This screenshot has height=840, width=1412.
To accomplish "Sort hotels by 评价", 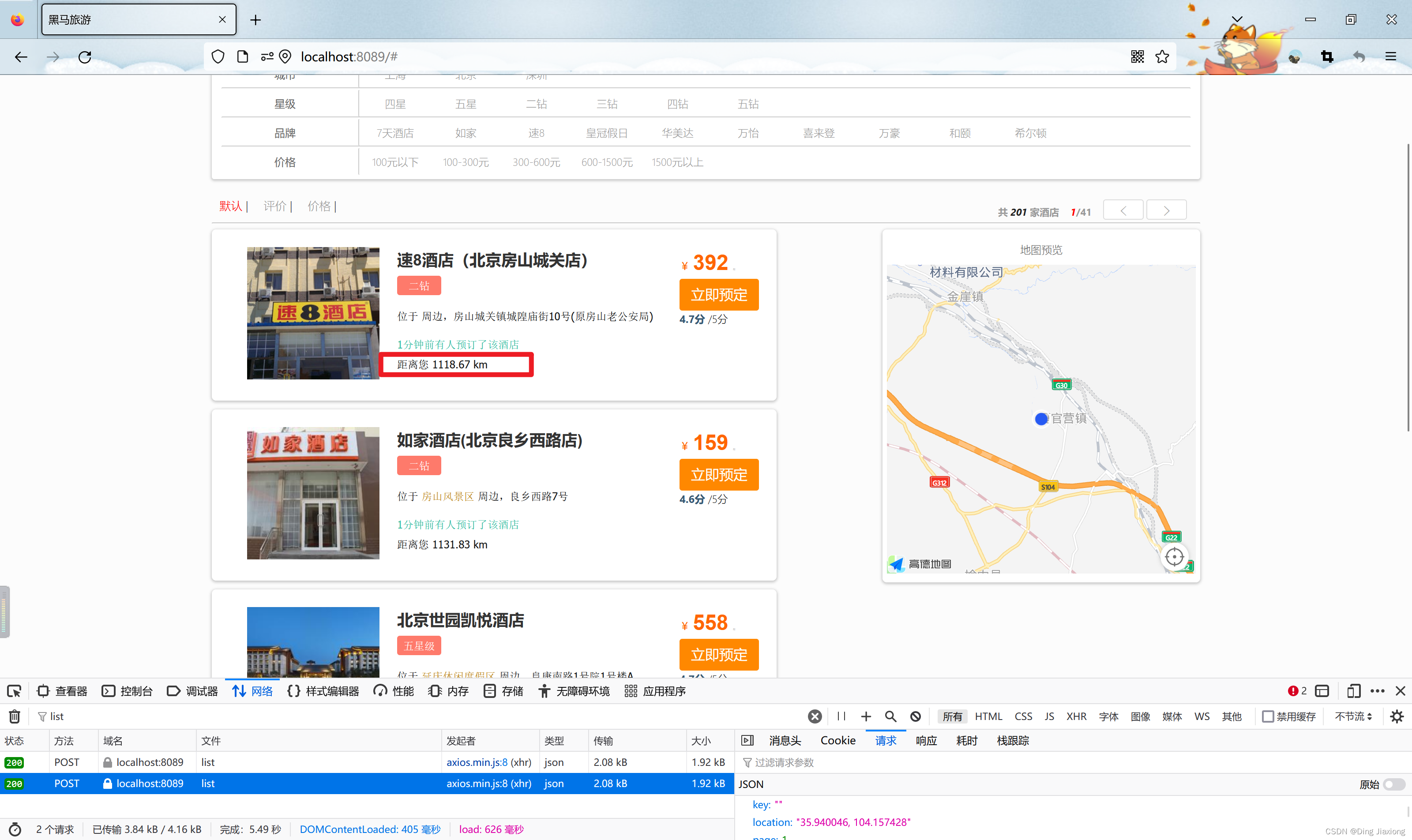I will tap(274, 206).
